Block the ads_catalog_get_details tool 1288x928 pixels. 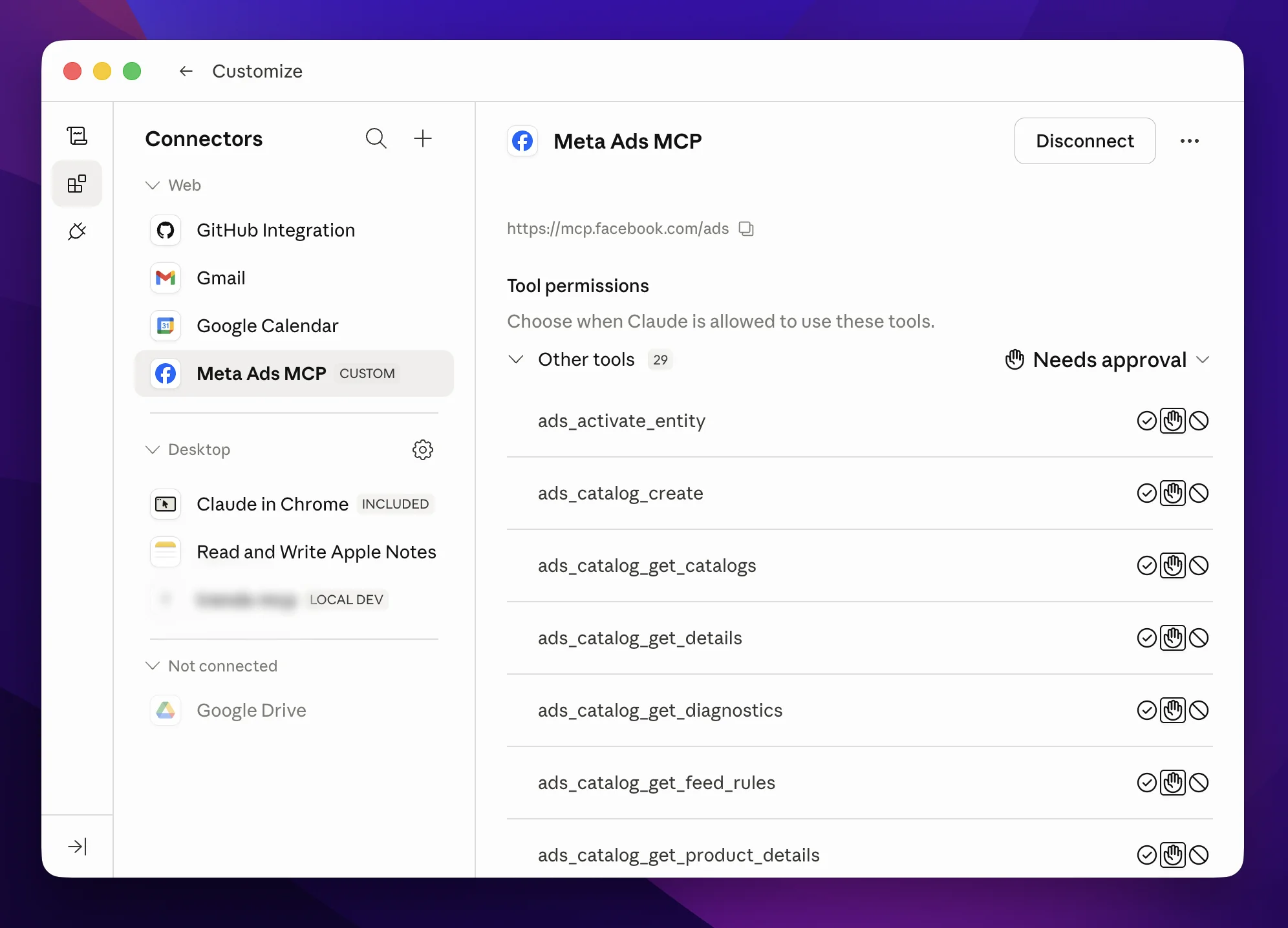1199,638
